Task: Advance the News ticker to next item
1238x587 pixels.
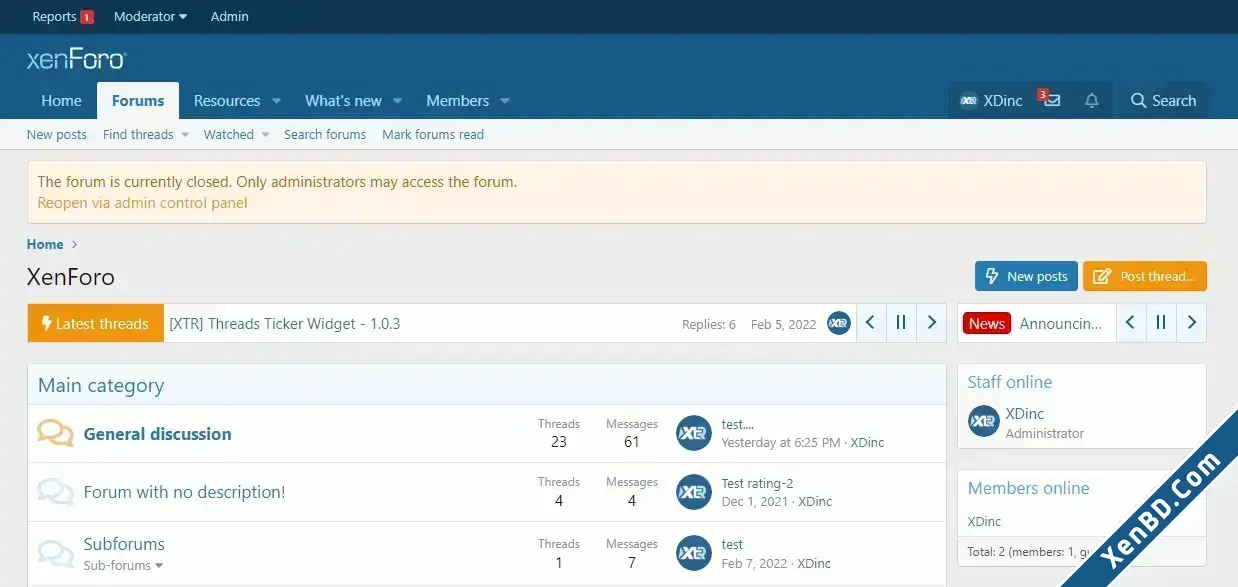Action: [x=1191, y=323]
